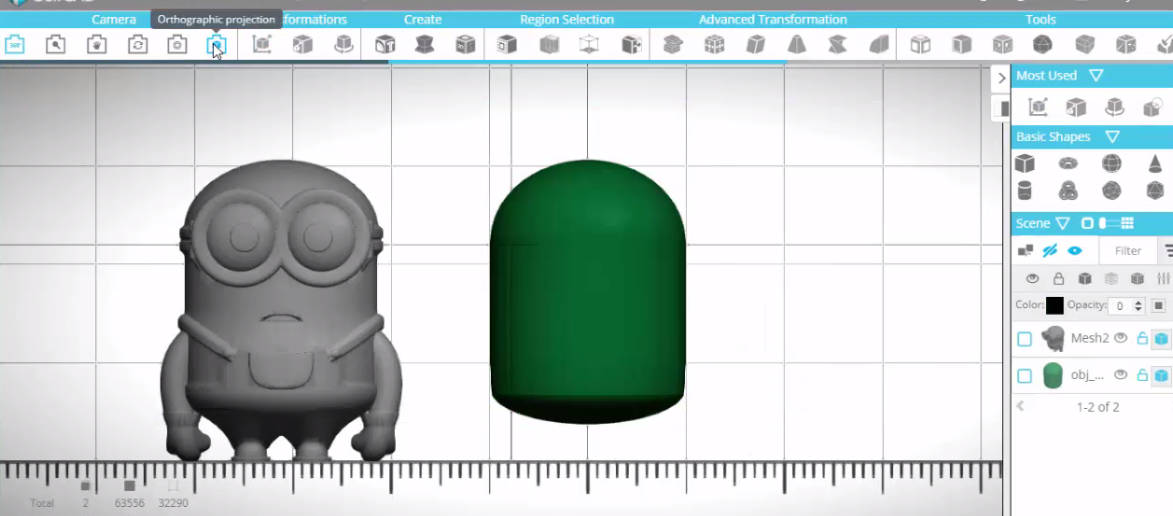Select the camera zoom magnifier icon
Viewport: 1173px width, 516px height.
click(x=55, y=45)
